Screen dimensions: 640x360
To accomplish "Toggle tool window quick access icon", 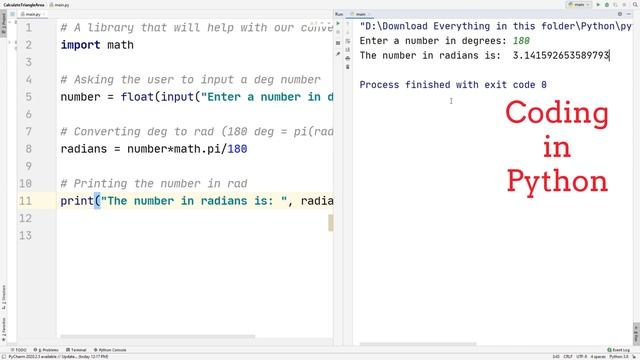I will (4, 356).
